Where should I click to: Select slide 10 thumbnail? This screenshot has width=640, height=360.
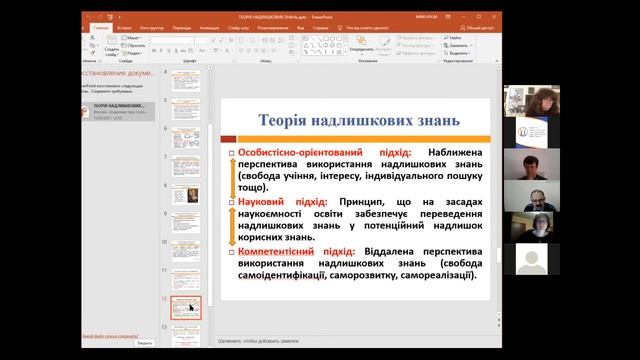(186, 251)
